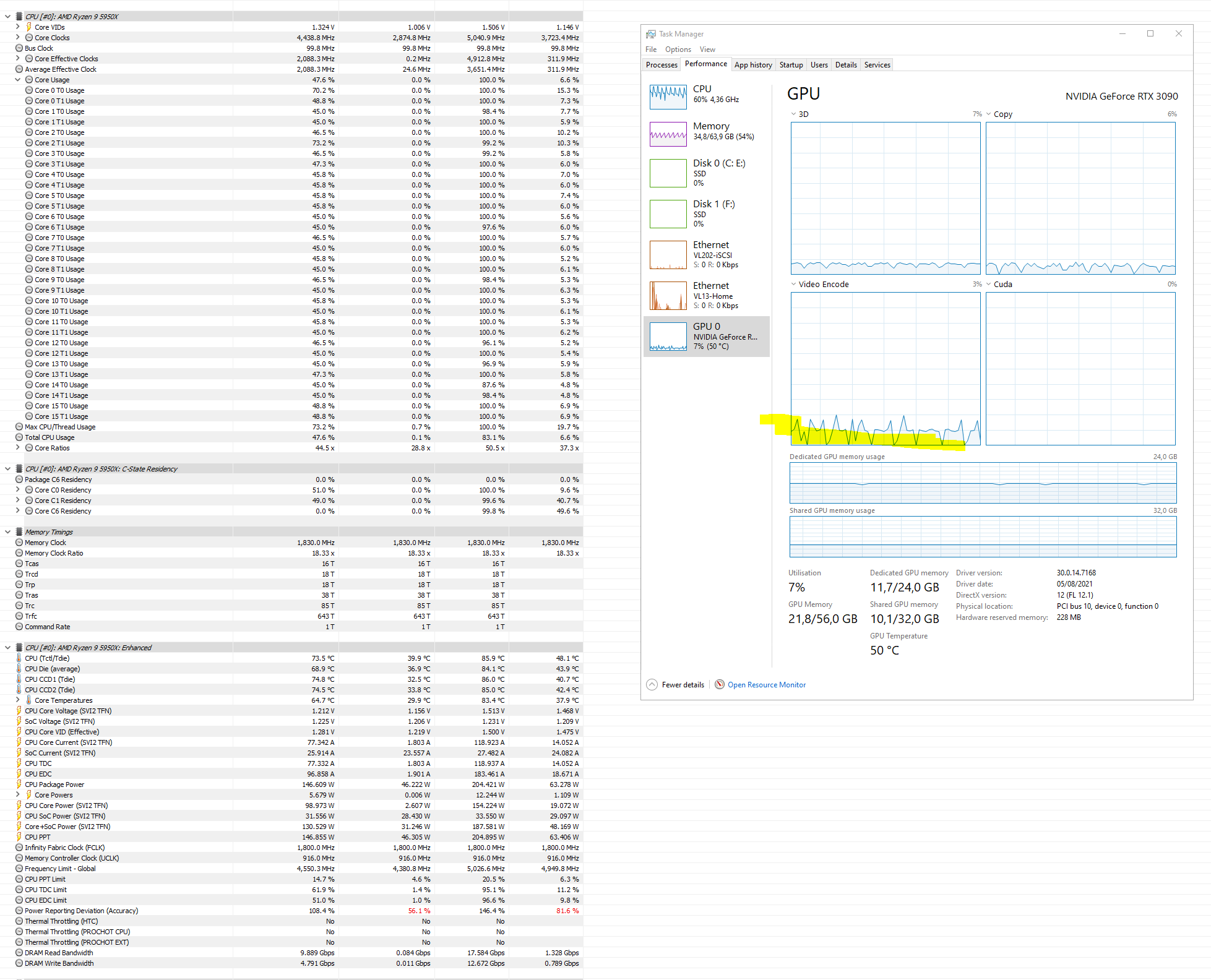Collapse the CPU [#0] AMD Ryzen 9 5950X section
The image size is (1211, 980).
point(7,17)
